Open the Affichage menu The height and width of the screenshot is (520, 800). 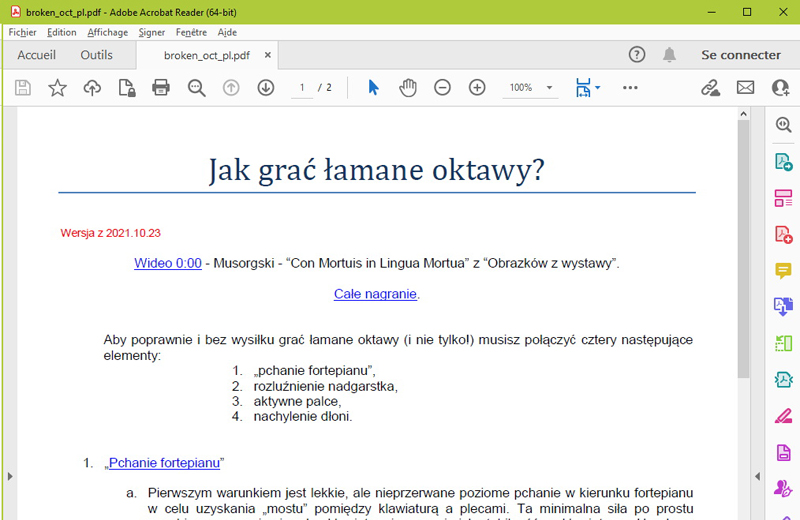coord(107,32)
